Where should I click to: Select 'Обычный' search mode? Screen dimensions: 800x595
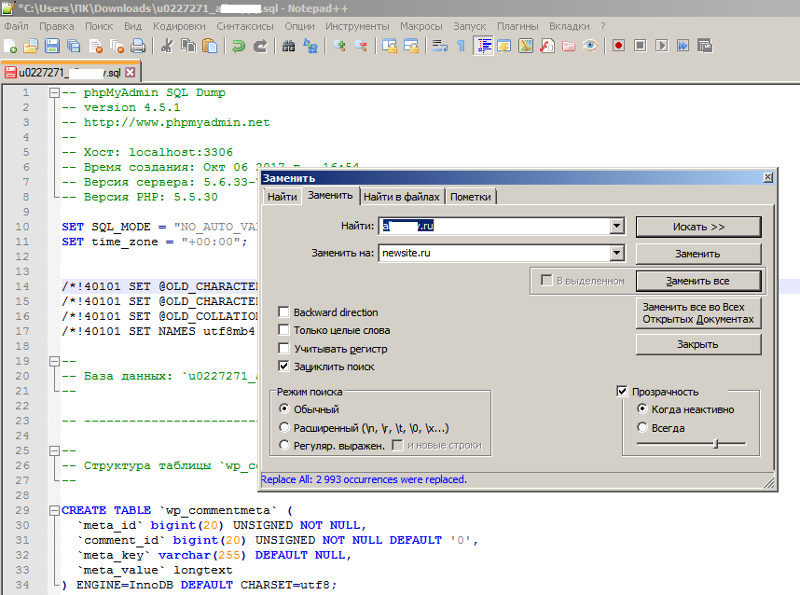[x=284, y=409]
